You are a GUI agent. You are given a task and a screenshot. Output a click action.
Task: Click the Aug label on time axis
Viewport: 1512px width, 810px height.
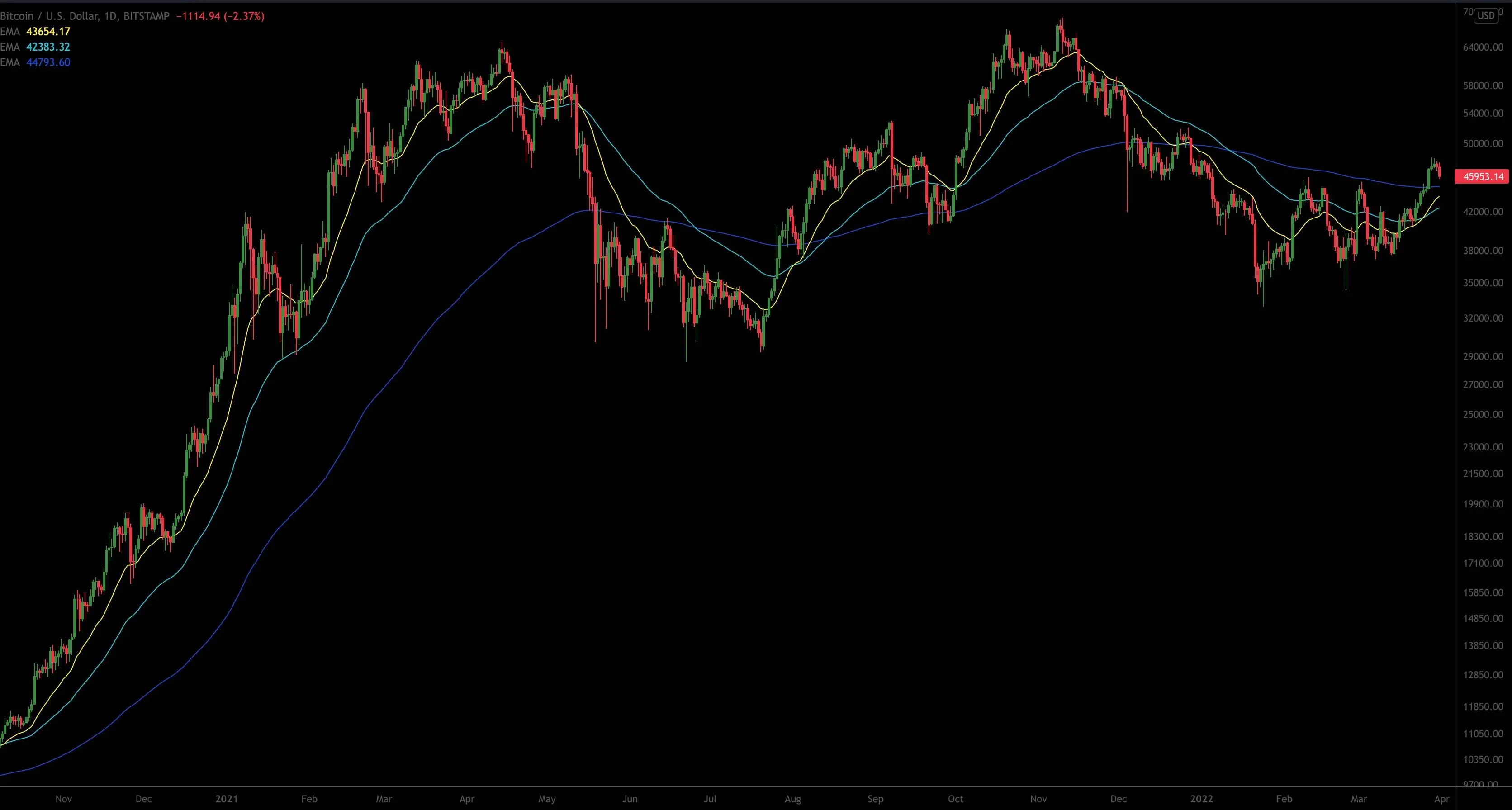[792, 799]
